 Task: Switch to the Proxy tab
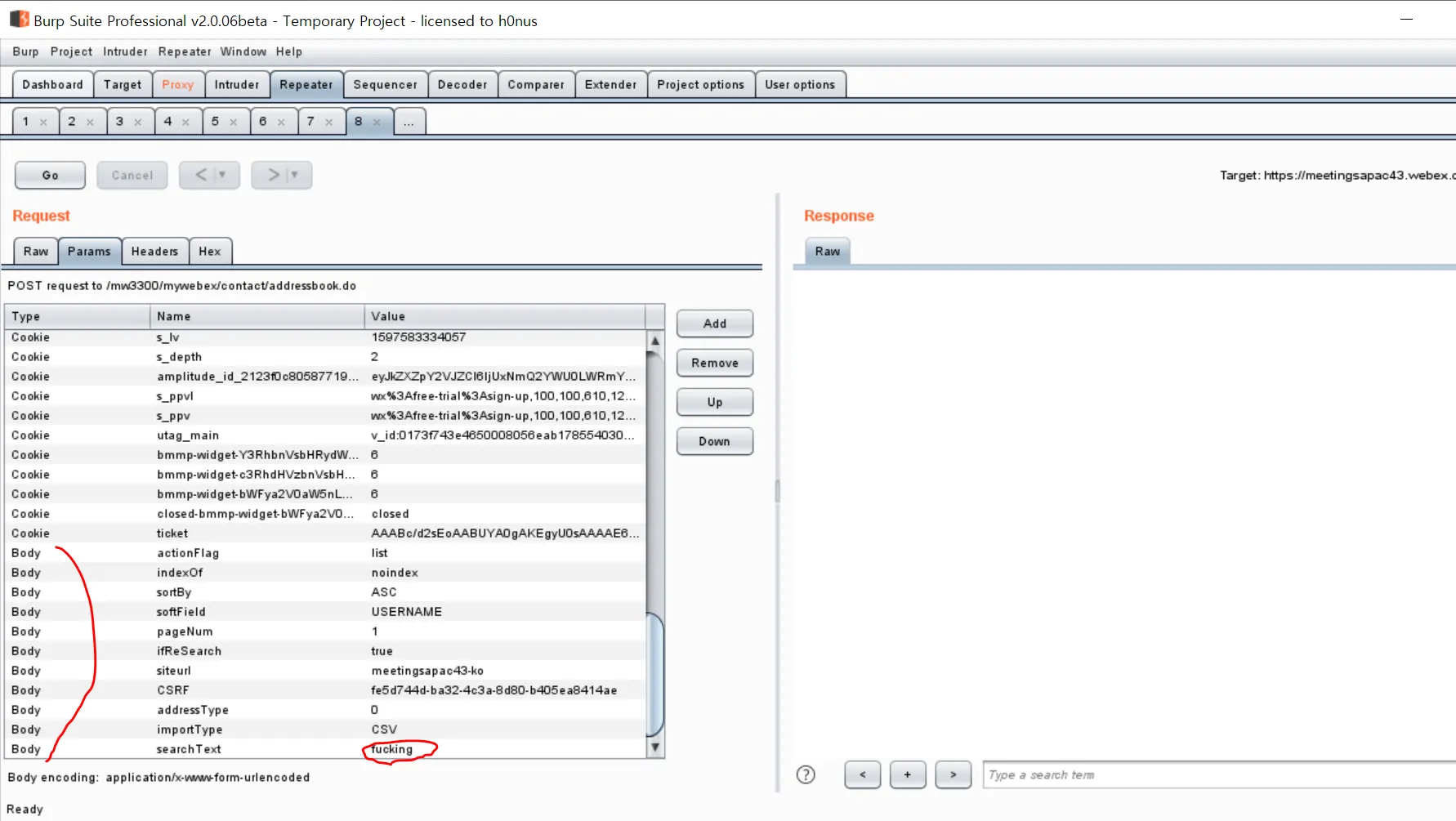point(177,84)
